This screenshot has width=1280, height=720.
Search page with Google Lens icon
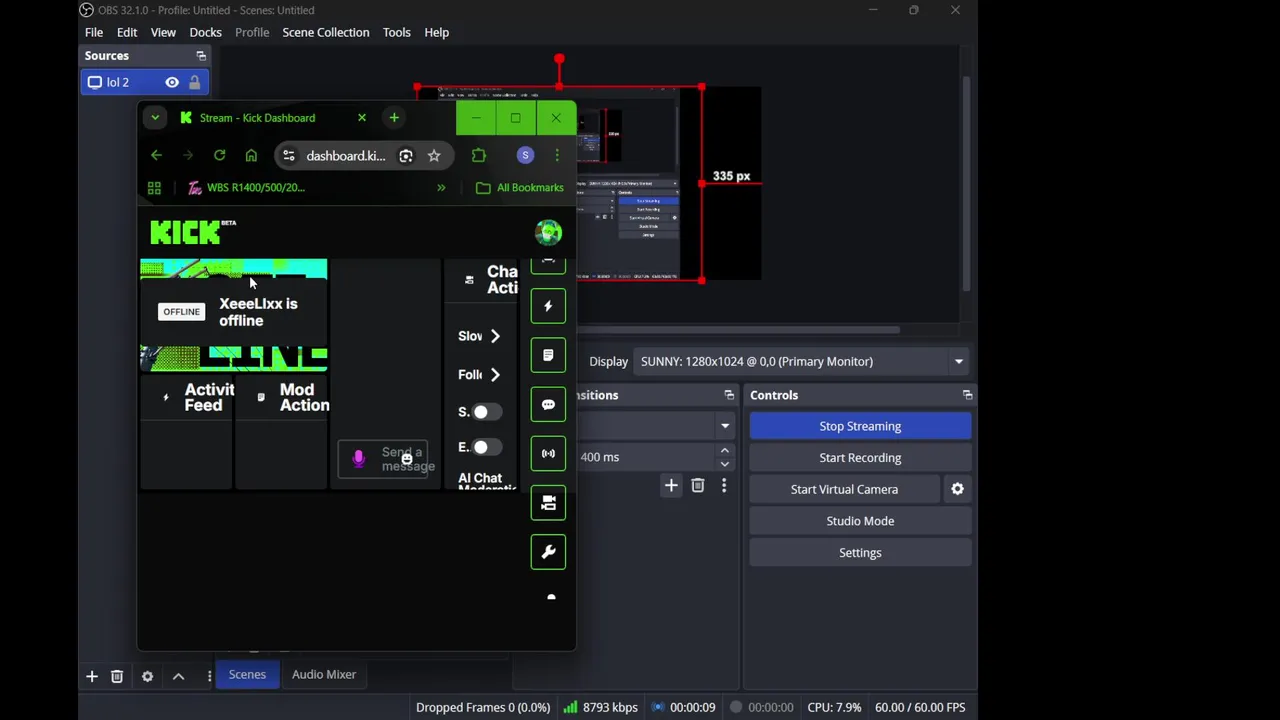pos(406,155)
